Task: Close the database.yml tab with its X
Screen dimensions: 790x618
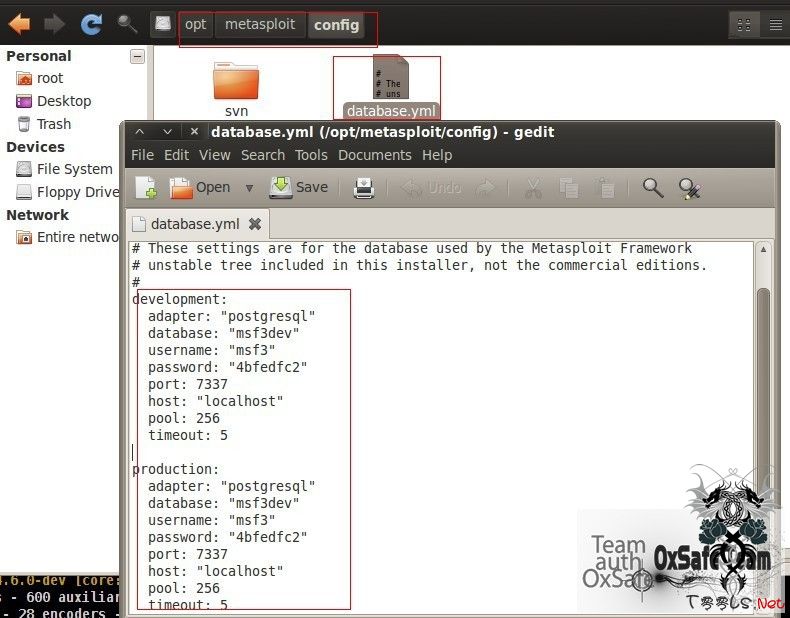Action: click(255, 224)
